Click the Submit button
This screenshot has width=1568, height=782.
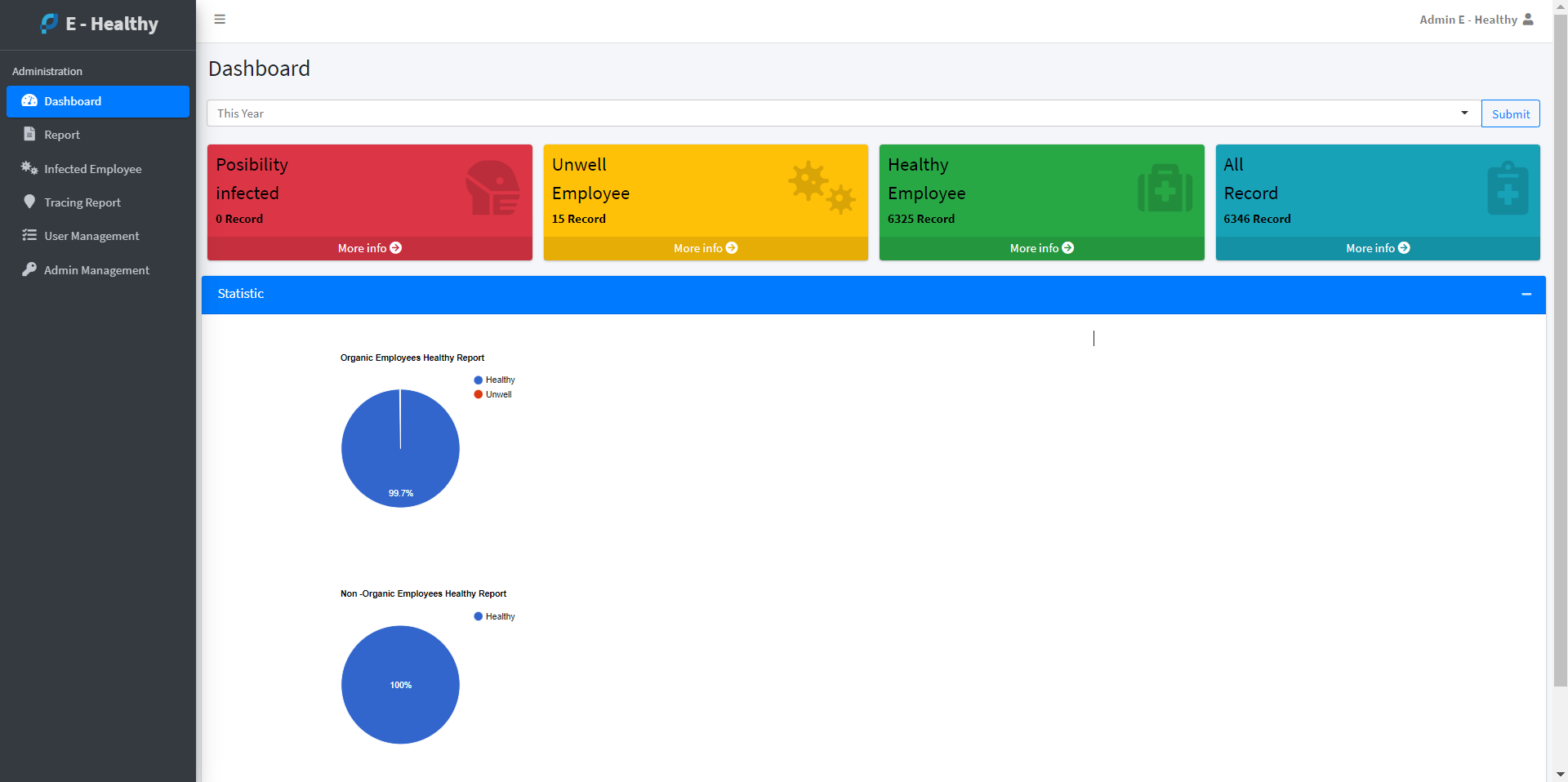click(x=1511, y=113)
